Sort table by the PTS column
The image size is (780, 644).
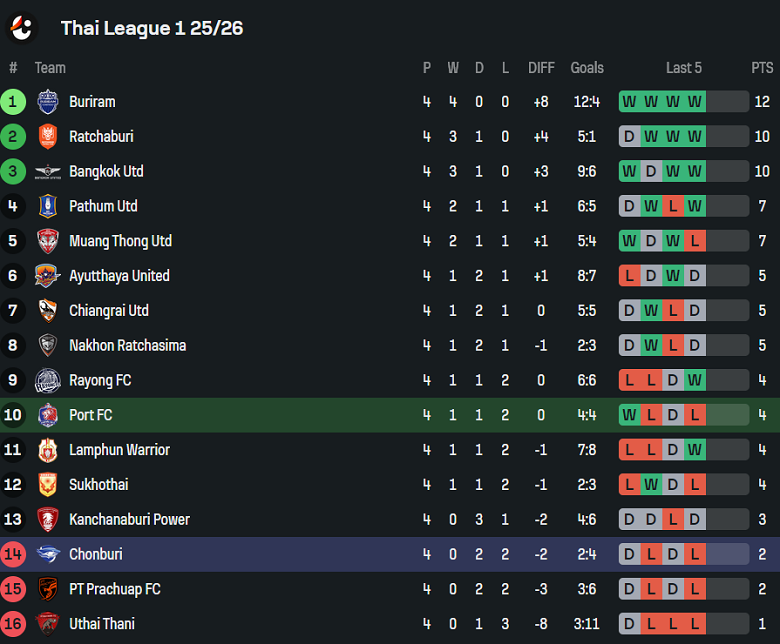[762, 68]
